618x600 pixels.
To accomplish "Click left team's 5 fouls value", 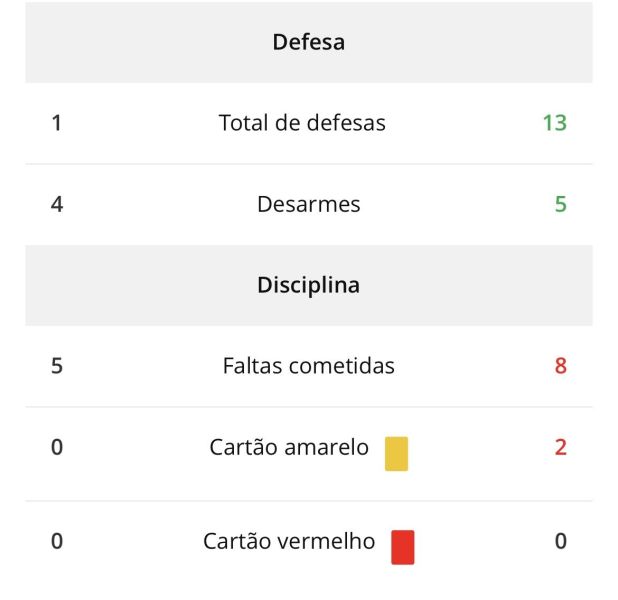I will coord(56,366).
